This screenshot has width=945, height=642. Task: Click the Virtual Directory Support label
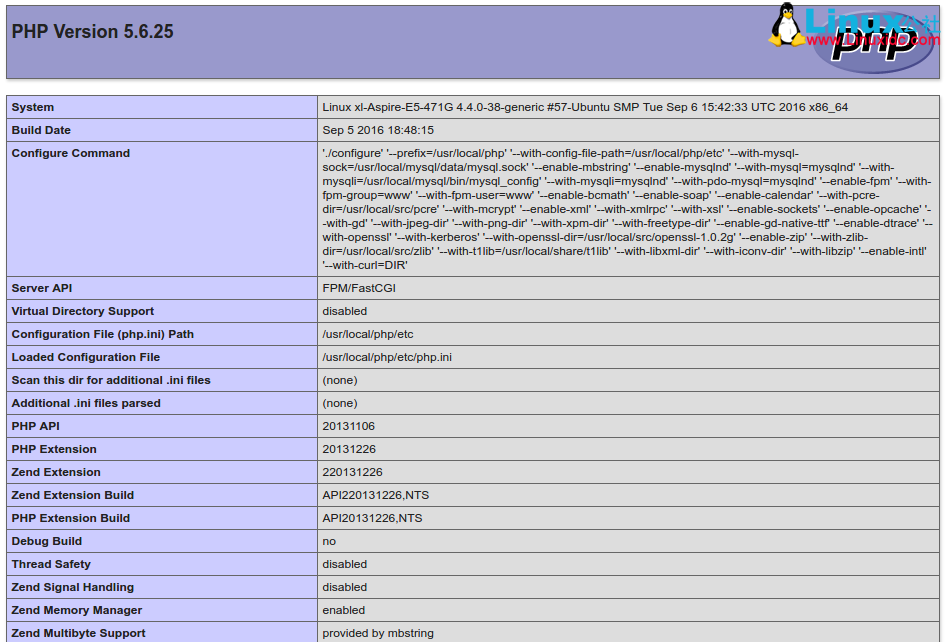(x=83, y=311)
